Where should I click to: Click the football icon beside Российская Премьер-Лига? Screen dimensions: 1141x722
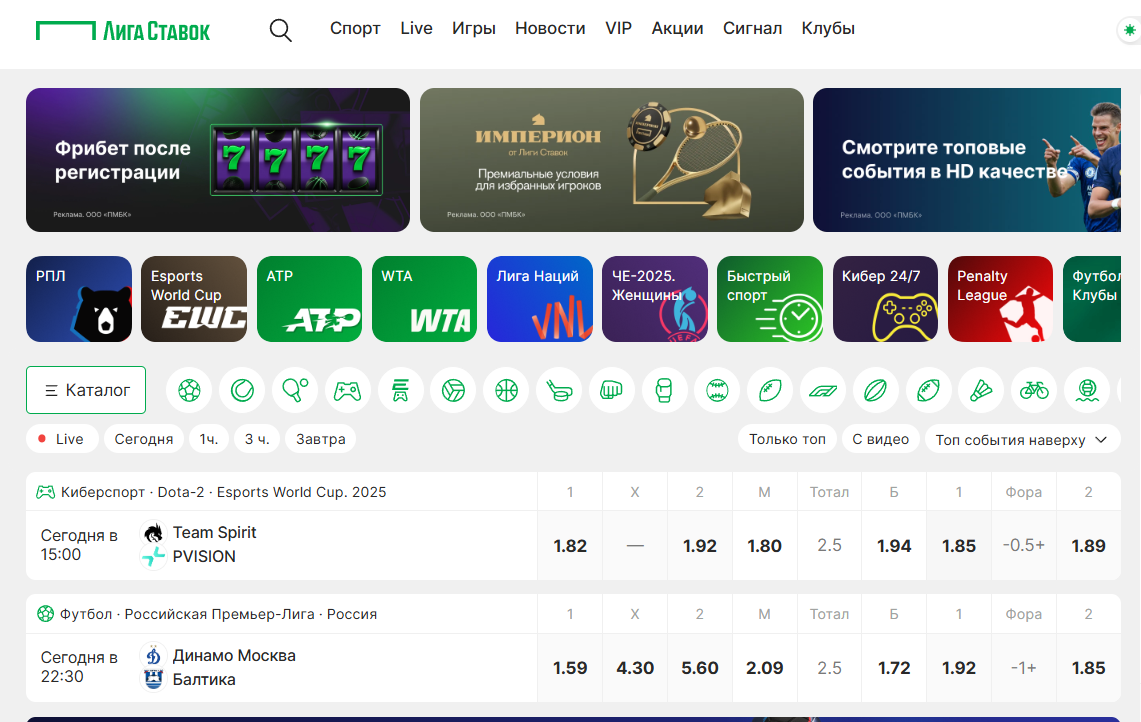pos(45,614)
